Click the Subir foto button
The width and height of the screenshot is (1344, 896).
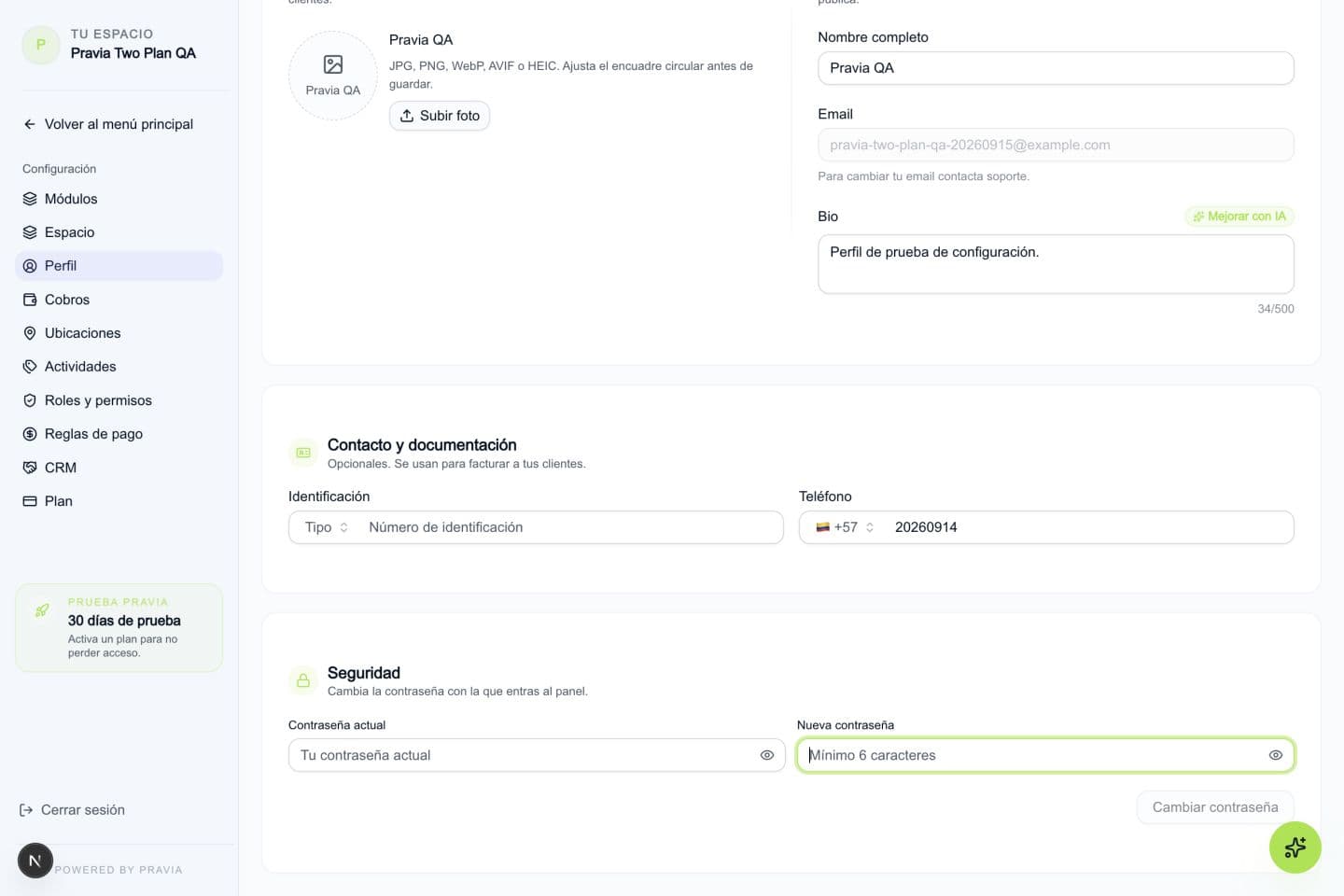coord(440,116)
